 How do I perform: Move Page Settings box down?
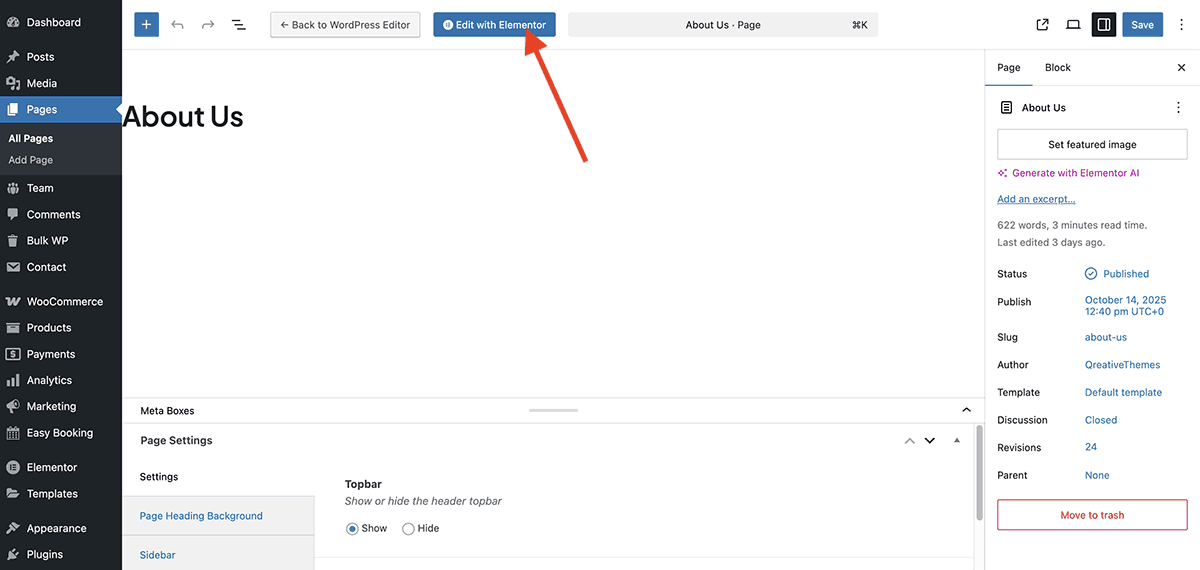tap(930, 440)
